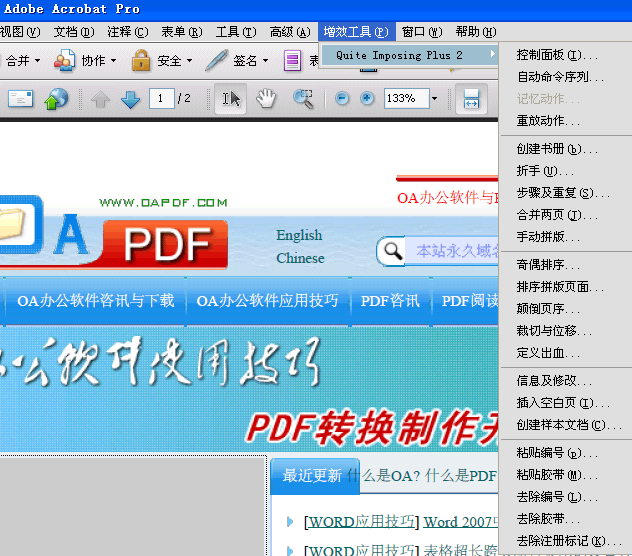Choose 去除注册标记(K)... menu entry
The height and width of the screenshot is (556, 632).
(566, 541)
